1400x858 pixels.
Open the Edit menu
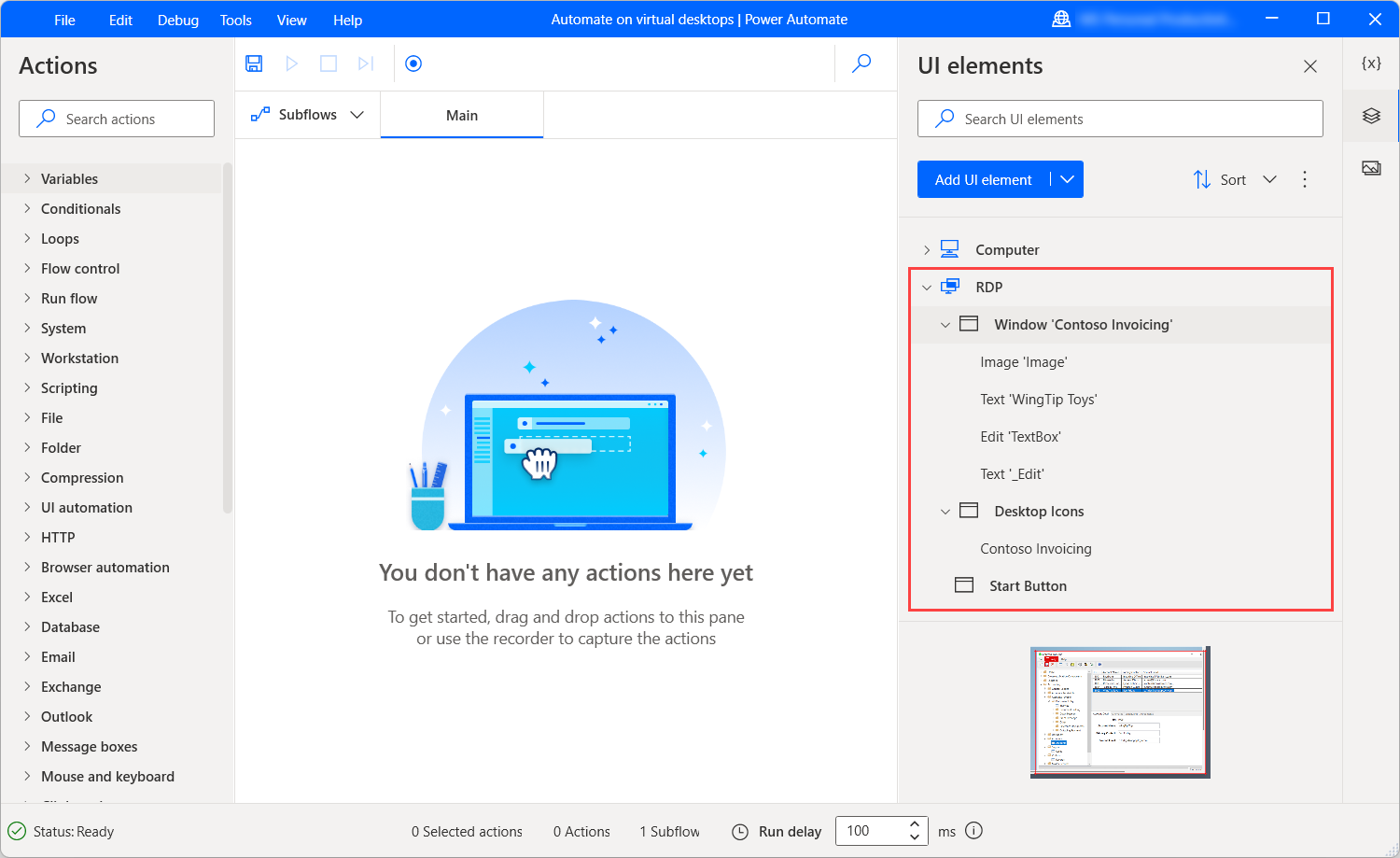[x=120, y=20]
